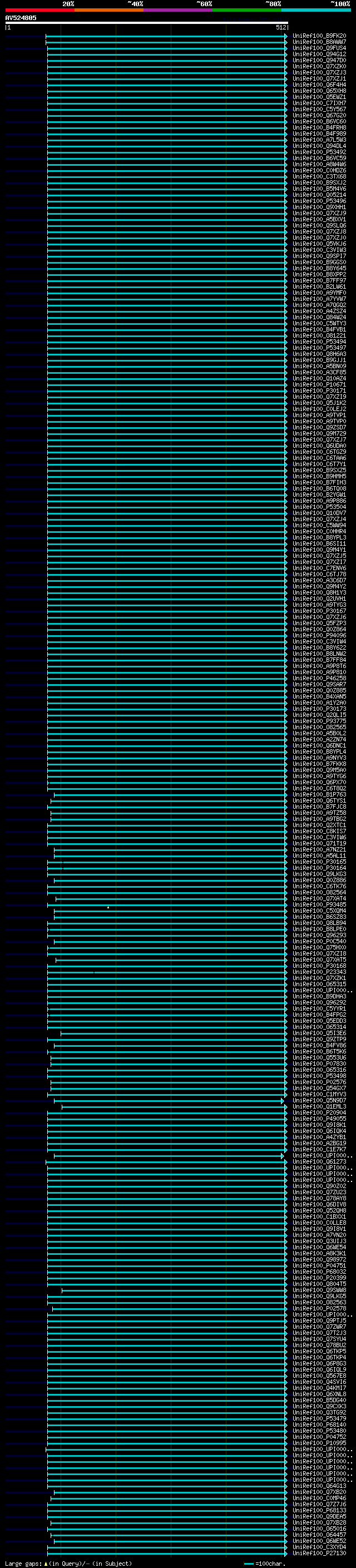The width and height of the screenshot is (356, 1568).
Task: Click the alignment bar for UniRef100_P30168
Action: pos(167,966)
